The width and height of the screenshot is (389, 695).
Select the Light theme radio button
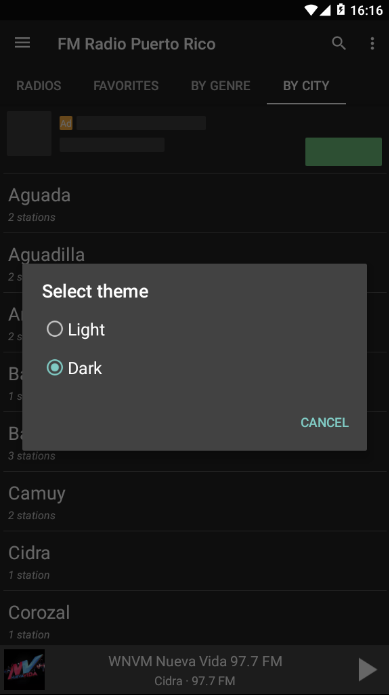click(x=55, y=329)
